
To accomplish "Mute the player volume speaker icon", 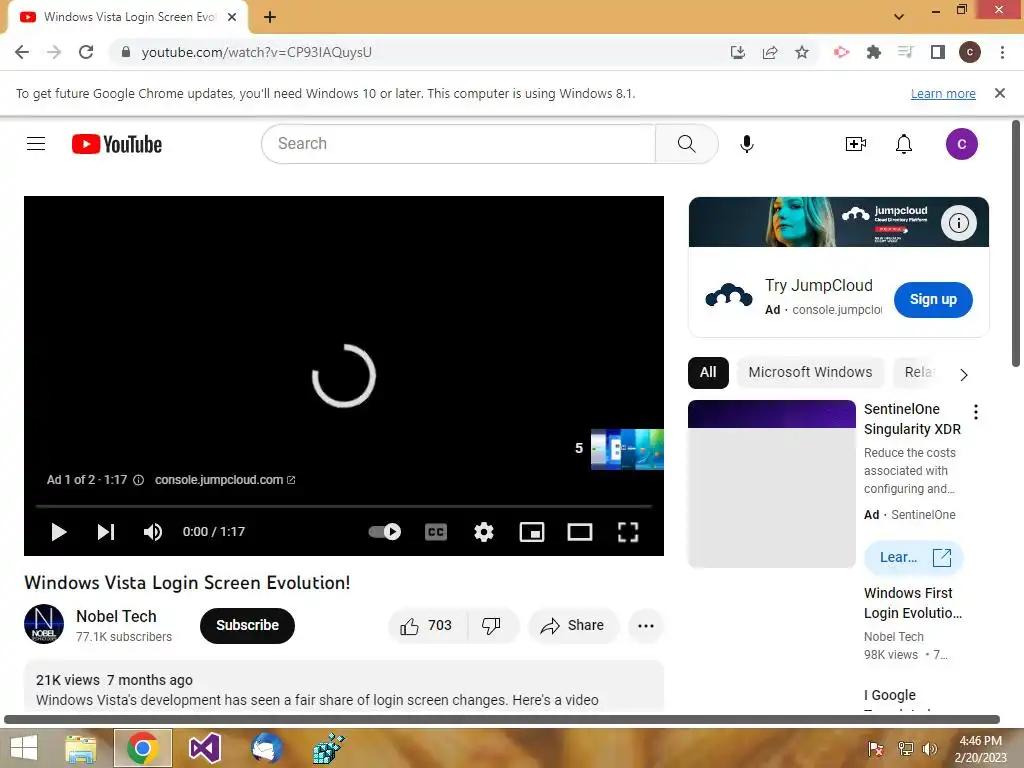I will 153,532.
